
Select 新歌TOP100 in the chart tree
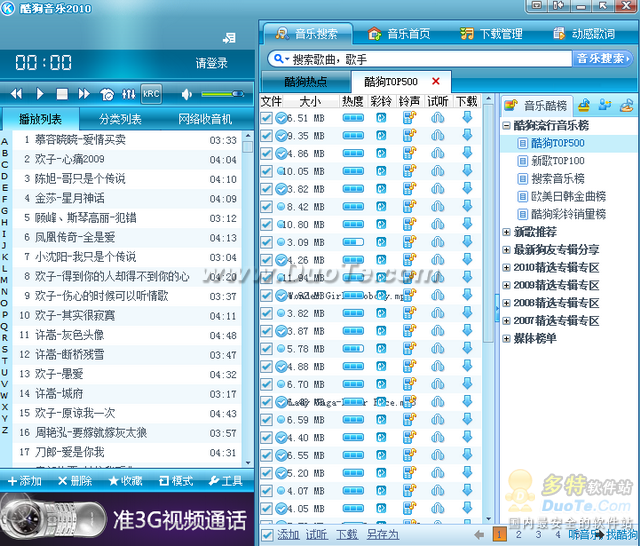click(558, 161)
